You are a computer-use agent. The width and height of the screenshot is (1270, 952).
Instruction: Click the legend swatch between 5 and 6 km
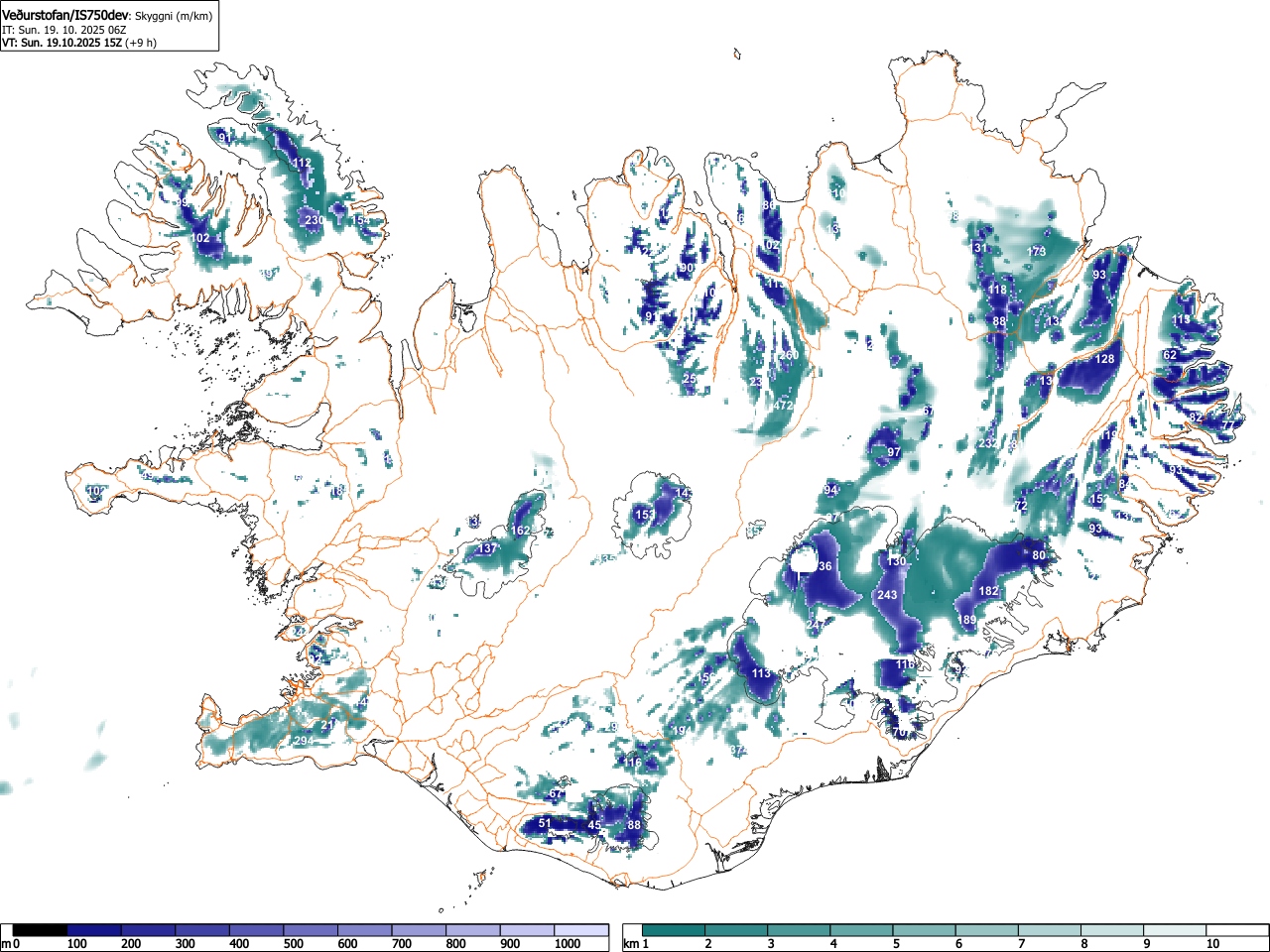[x=925, y=930]
